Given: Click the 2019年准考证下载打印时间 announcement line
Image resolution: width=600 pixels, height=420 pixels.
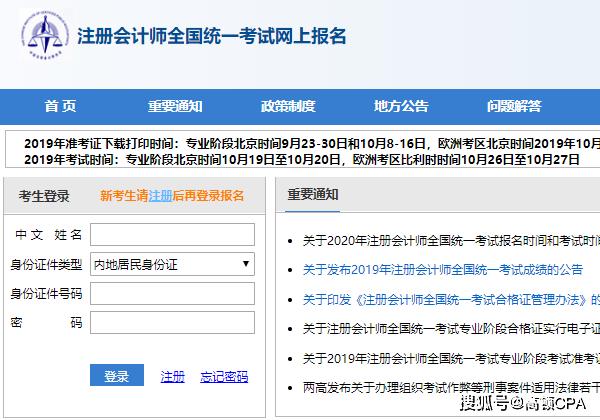Looking at the screenshot, I should coord(312,143).
